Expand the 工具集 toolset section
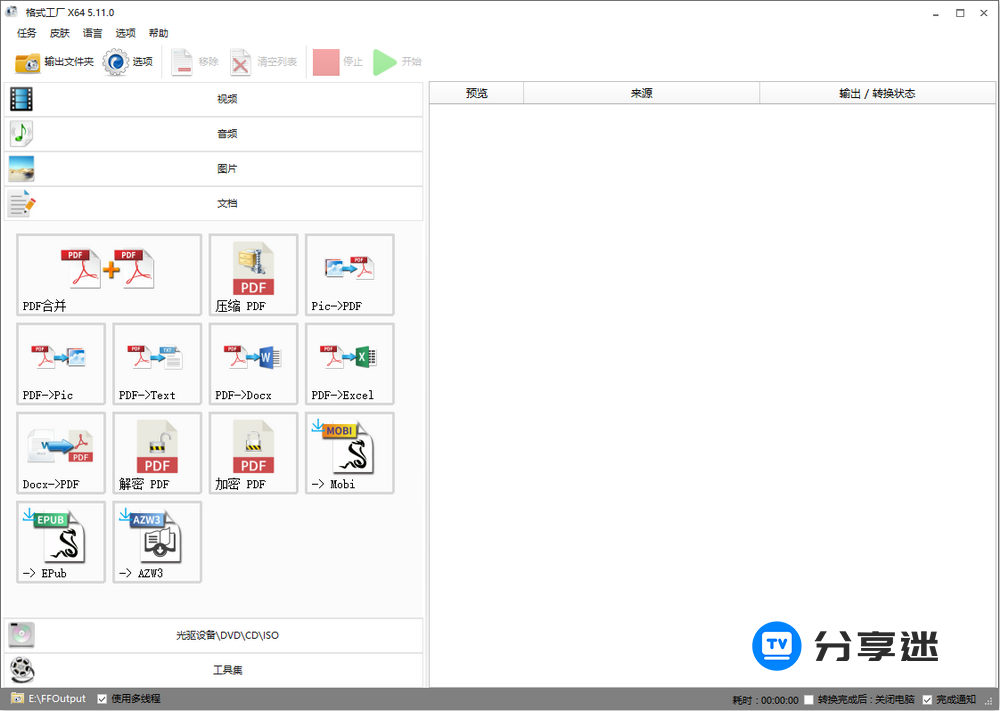1000x711 pixels. tap(227, 670)
